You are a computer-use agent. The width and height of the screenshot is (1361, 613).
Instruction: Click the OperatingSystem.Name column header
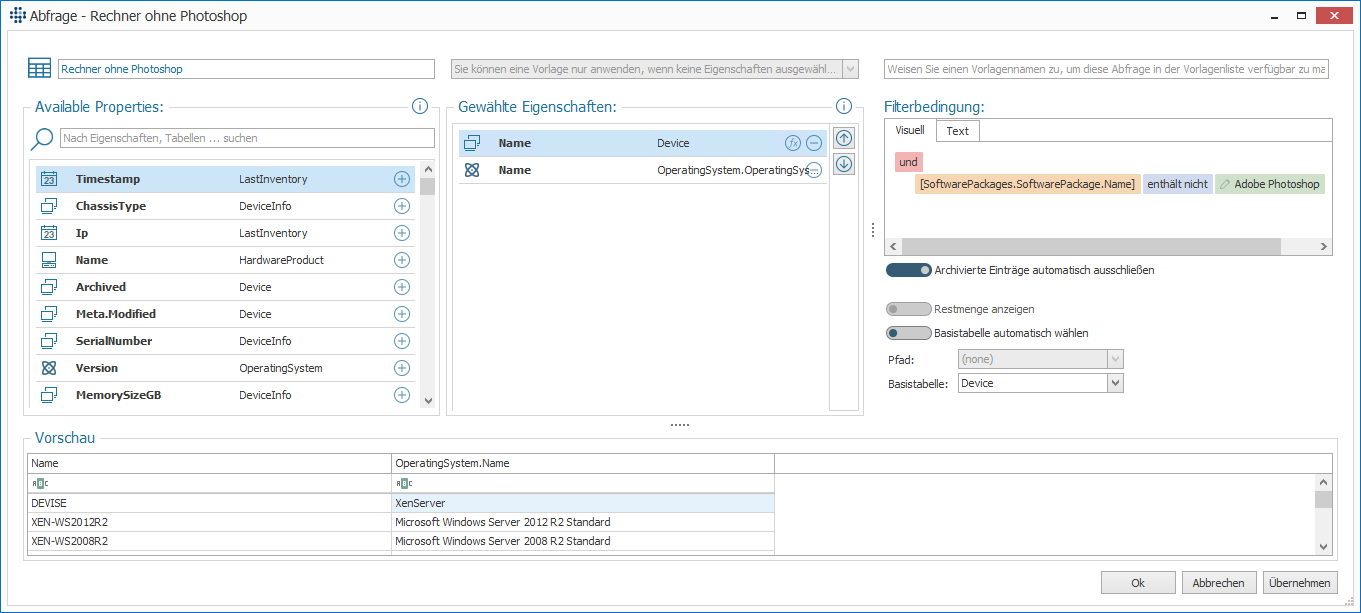coord(583,464)
